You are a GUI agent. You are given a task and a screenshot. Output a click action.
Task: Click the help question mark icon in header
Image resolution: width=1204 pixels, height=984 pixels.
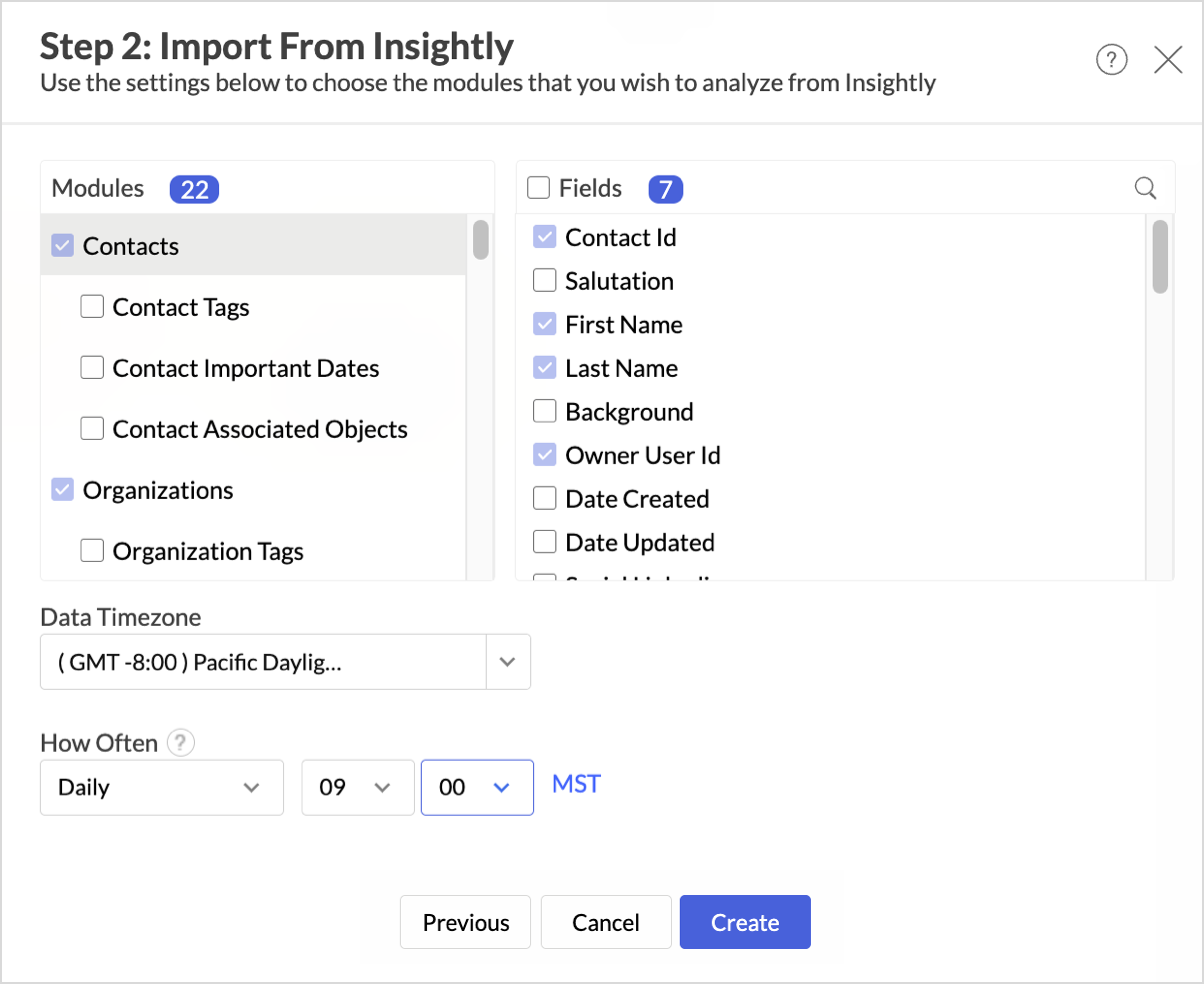pyautogui.click(x=1112, y=60)
